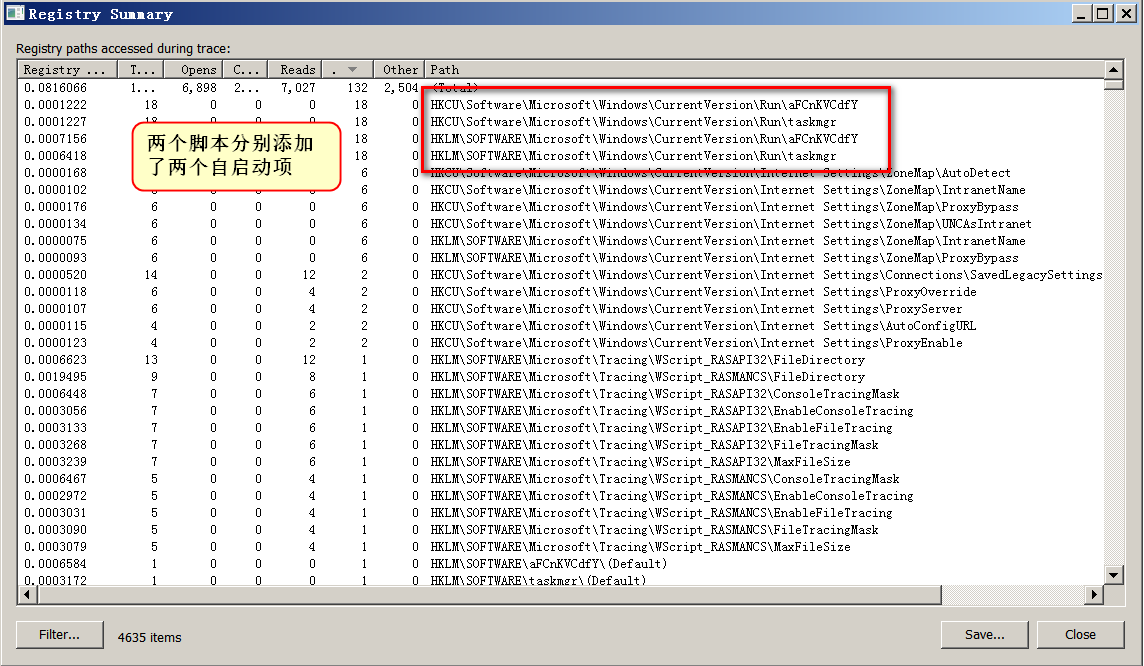Select HKCU ZoneMap\UNCAsIntranet row

pos(561,224)
